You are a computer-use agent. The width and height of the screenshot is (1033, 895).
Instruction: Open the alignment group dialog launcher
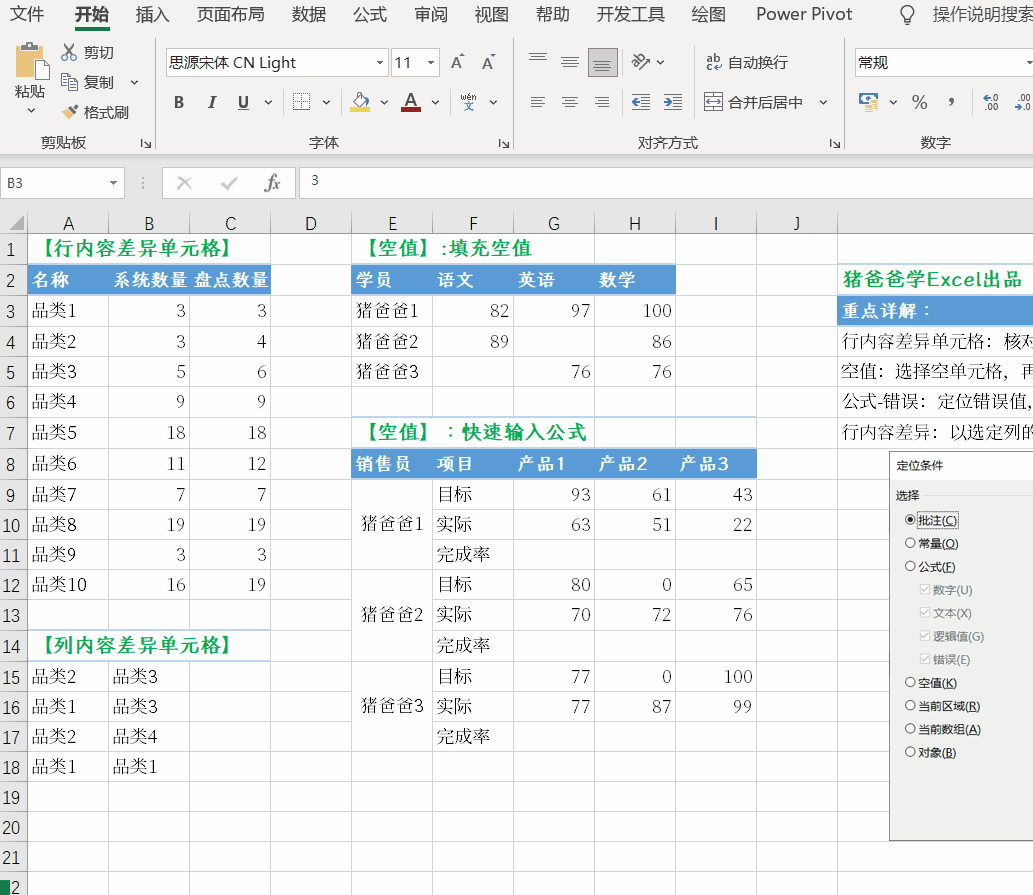(x=835, y=143)
